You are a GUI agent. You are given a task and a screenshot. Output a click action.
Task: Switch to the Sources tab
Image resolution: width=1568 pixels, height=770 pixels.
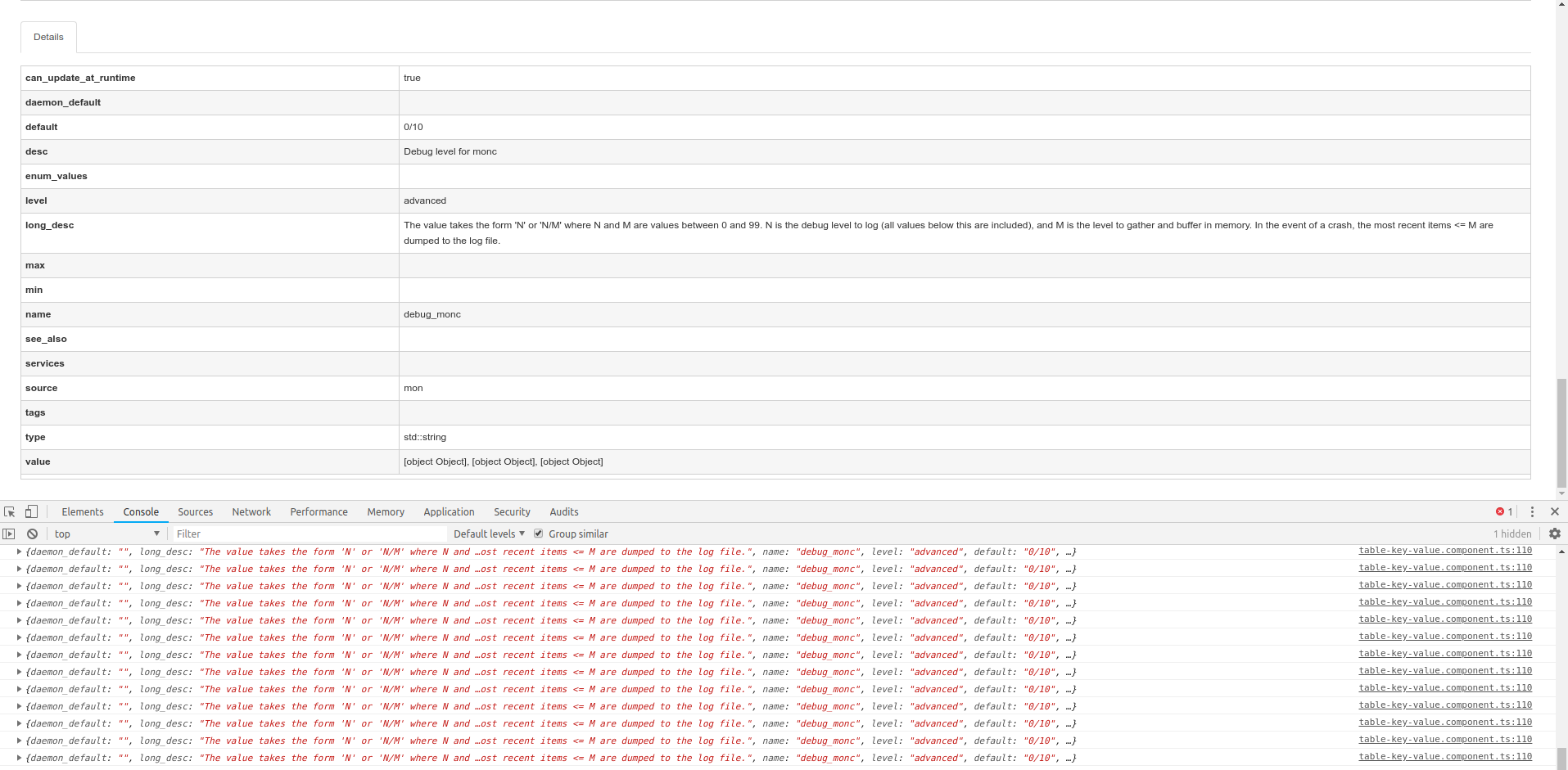(x=196, y=511)
